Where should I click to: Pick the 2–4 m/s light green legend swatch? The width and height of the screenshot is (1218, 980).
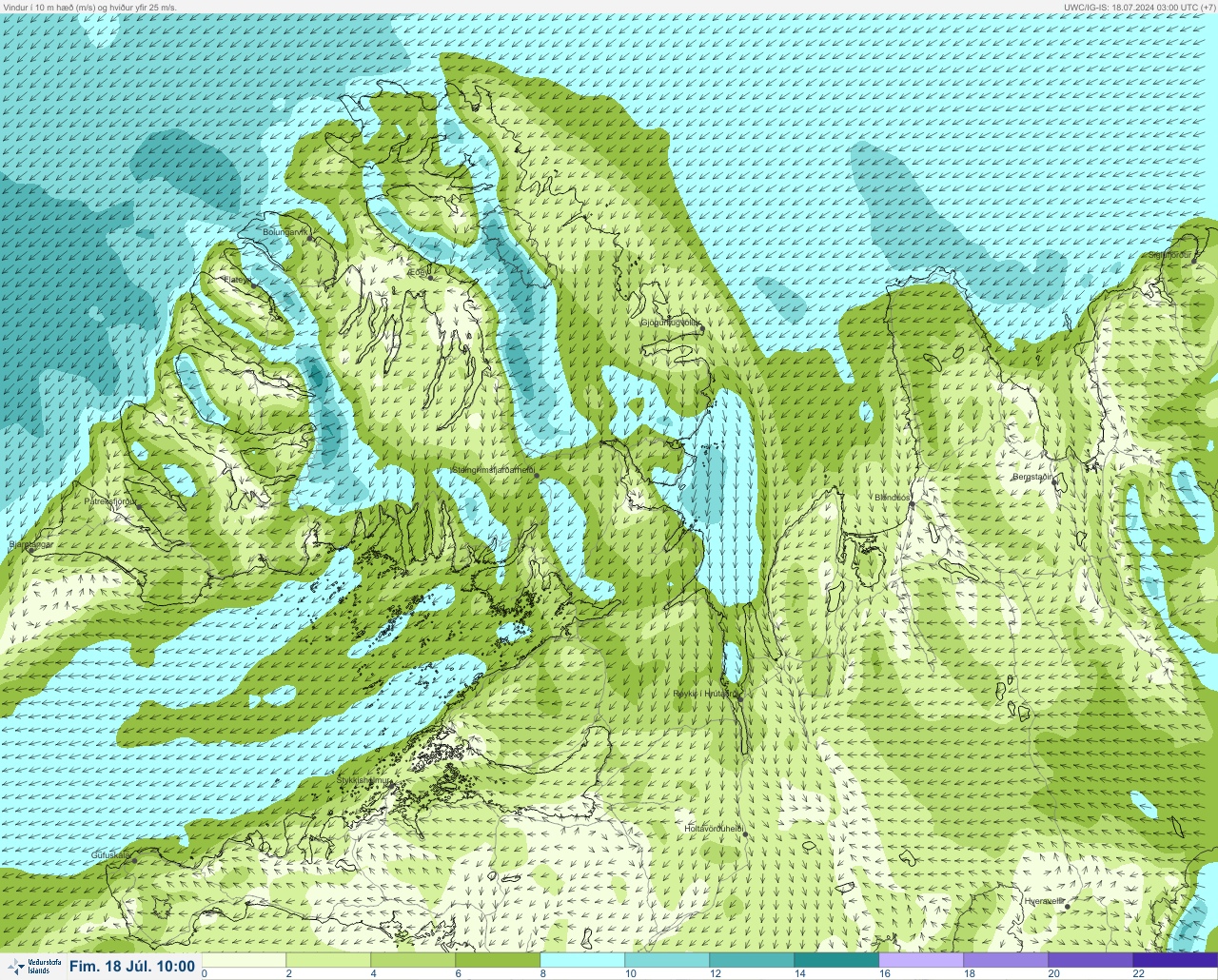[x=328, y=960]
